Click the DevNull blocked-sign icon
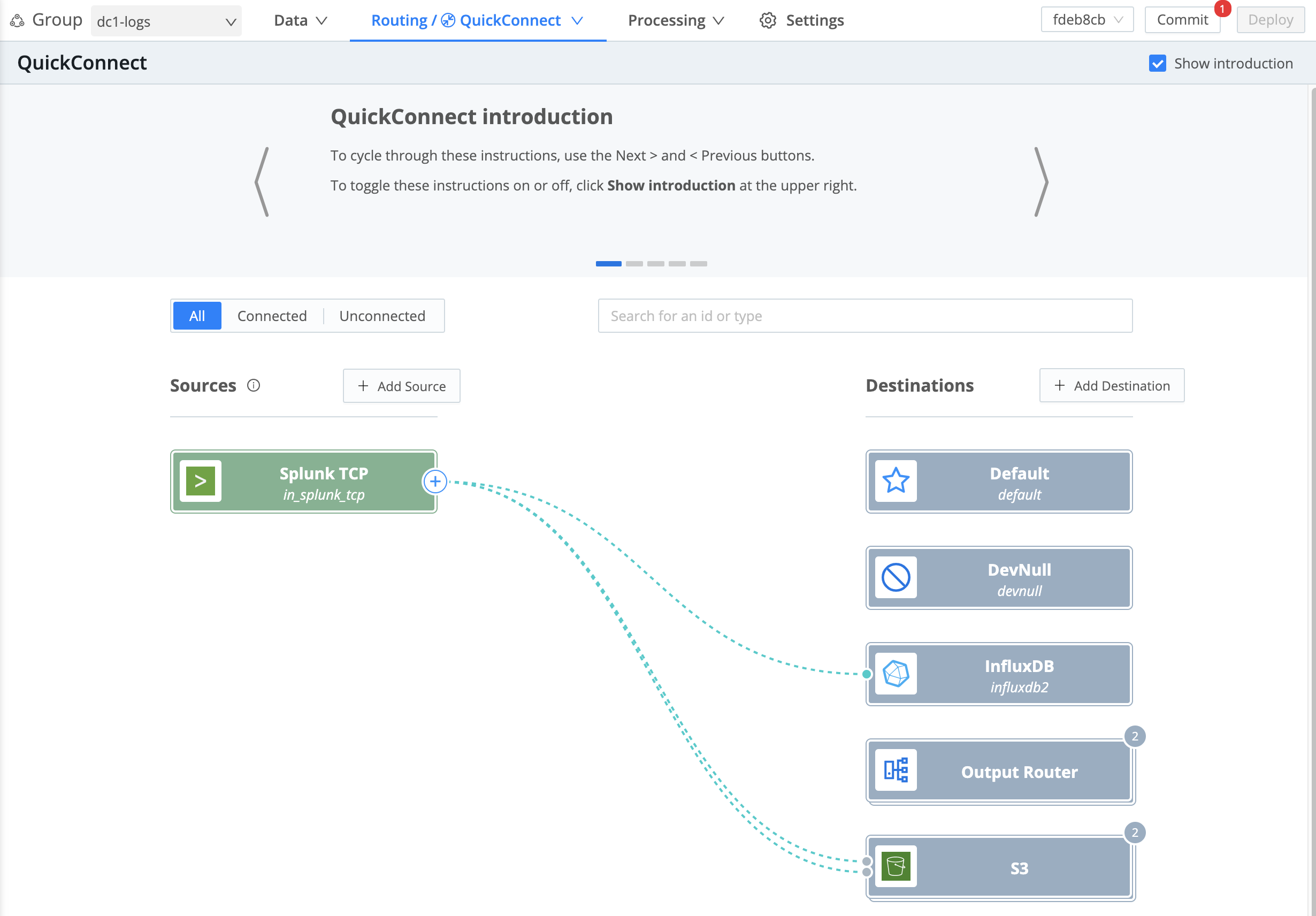The height and width of the screenshot is (916, 1316). [896, 577]
